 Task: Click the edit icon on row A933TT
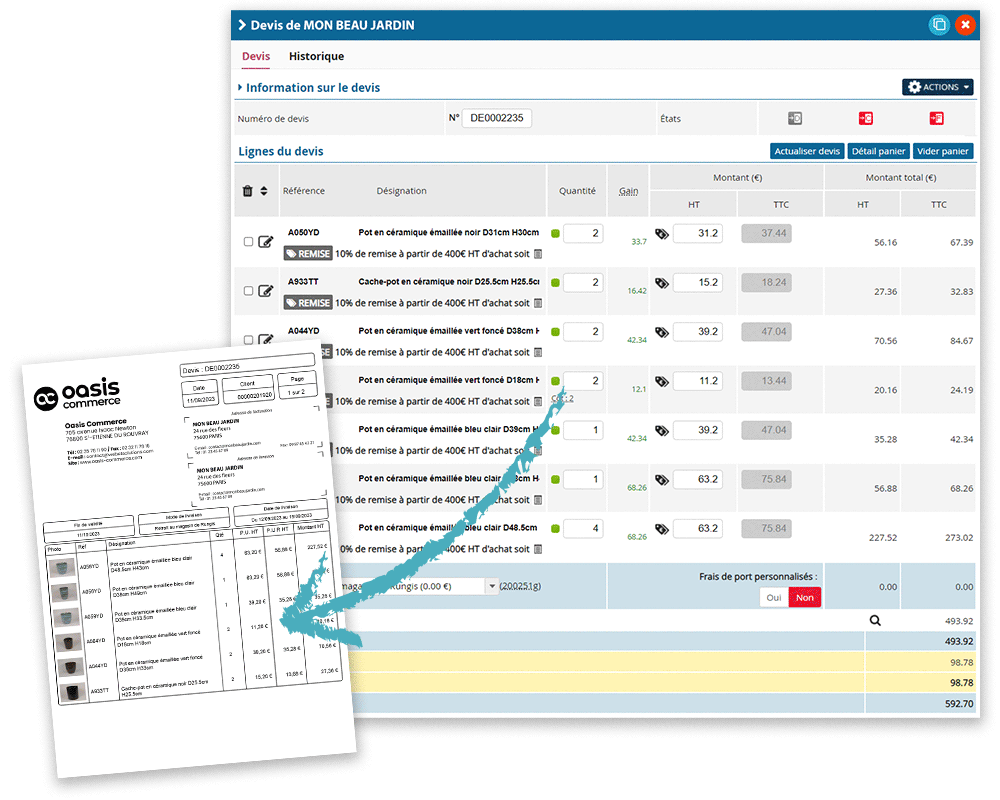266,291
